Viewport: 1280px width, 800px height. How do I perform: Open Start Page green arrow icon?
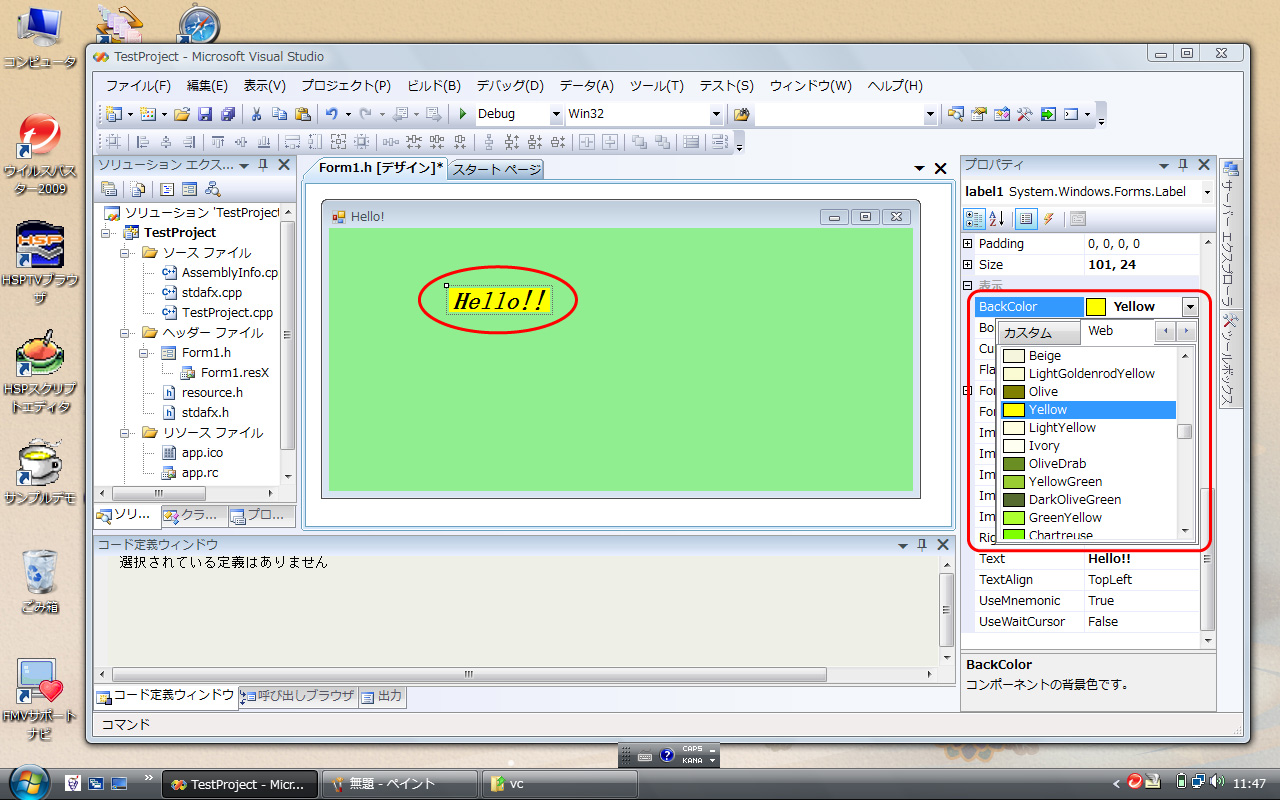[x=1047, y=114]
